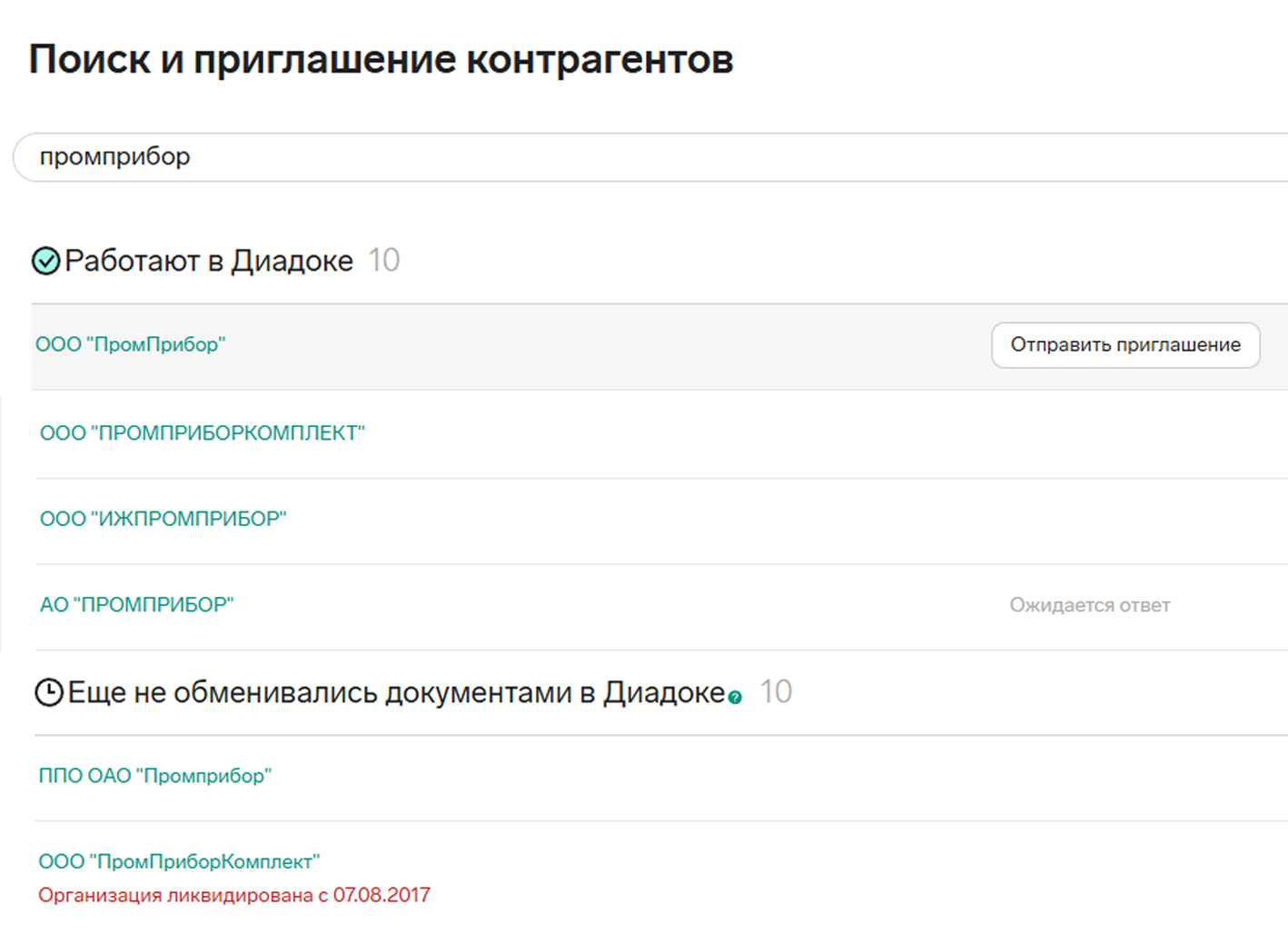The height and width of the screenshot is (934, 1288).
Task: Open АО "ПРОМПРИБОР" contractor entry
Action: (136, 605)
